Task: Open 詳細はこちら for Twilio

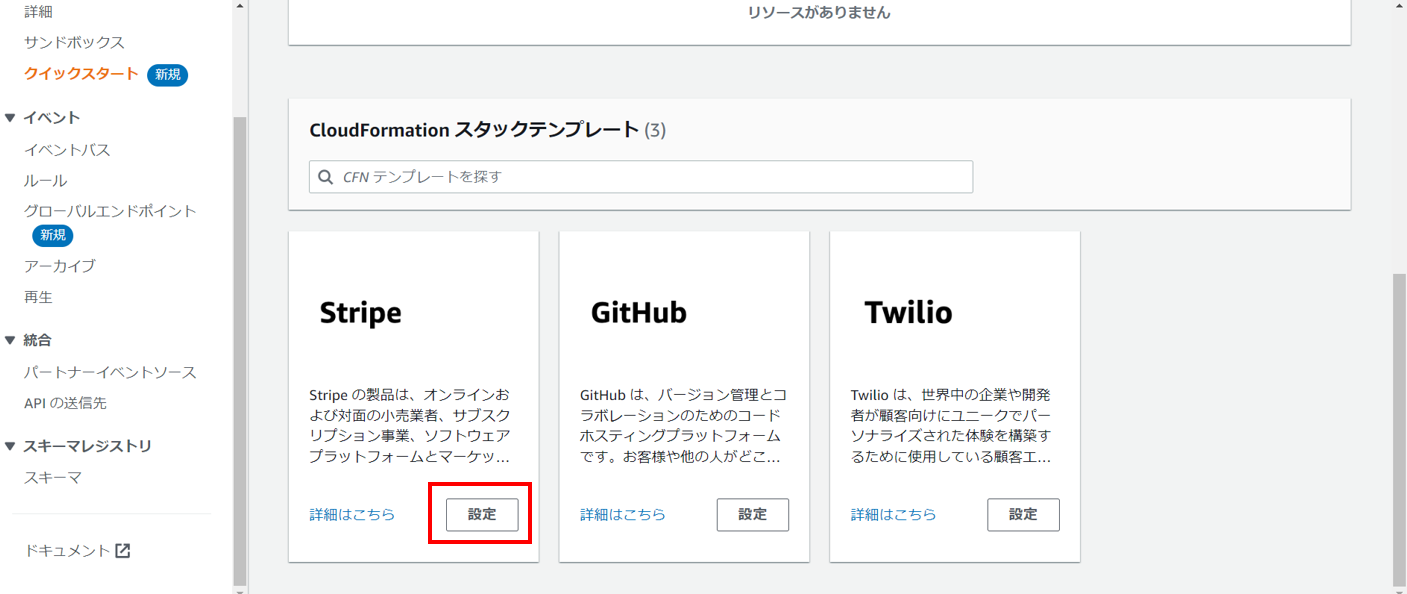Action: (x=894, y=514)
